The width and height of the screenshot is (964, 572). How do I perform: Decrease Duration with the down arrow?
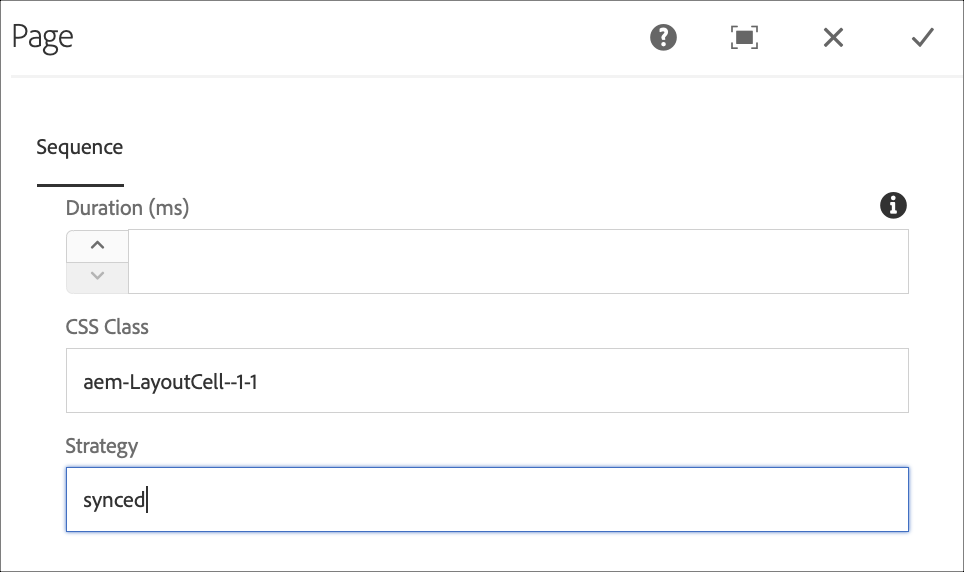click(x=97, y=276)
